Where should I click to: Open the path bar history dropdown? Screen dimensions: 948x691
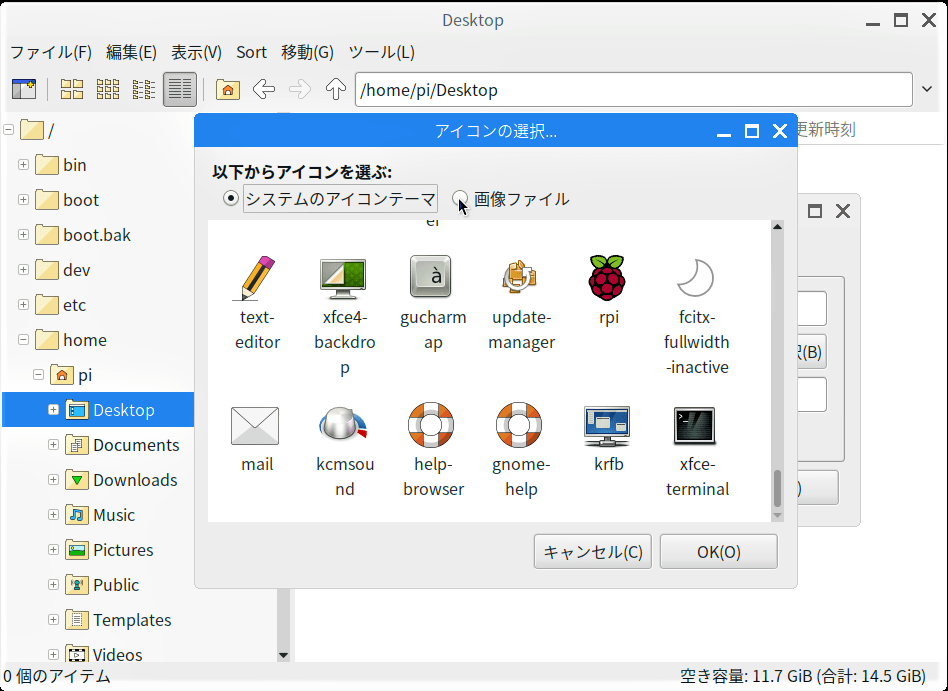927,90
